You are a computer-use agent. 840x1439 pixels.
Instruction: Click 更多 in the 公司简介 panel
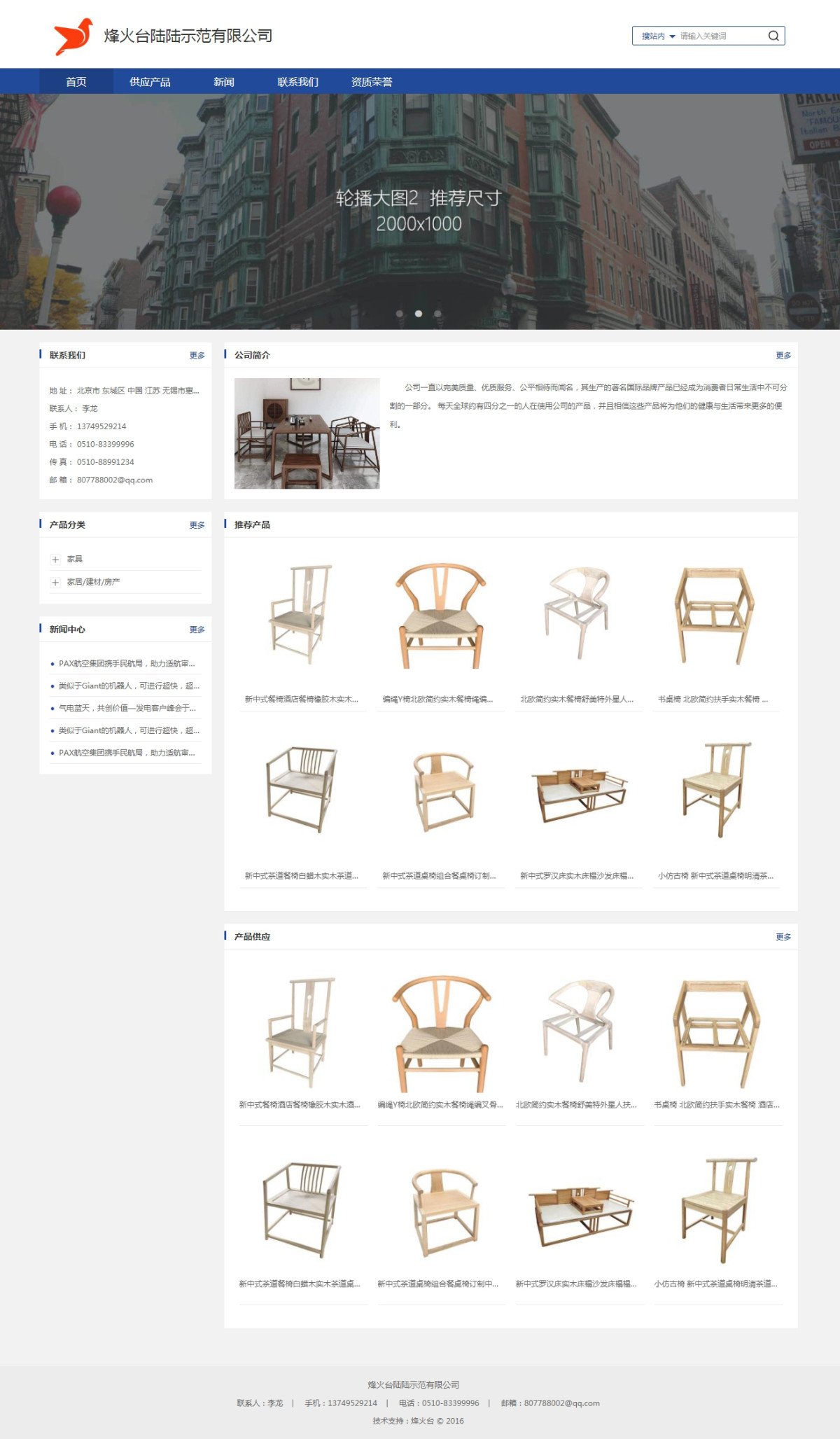783,355
